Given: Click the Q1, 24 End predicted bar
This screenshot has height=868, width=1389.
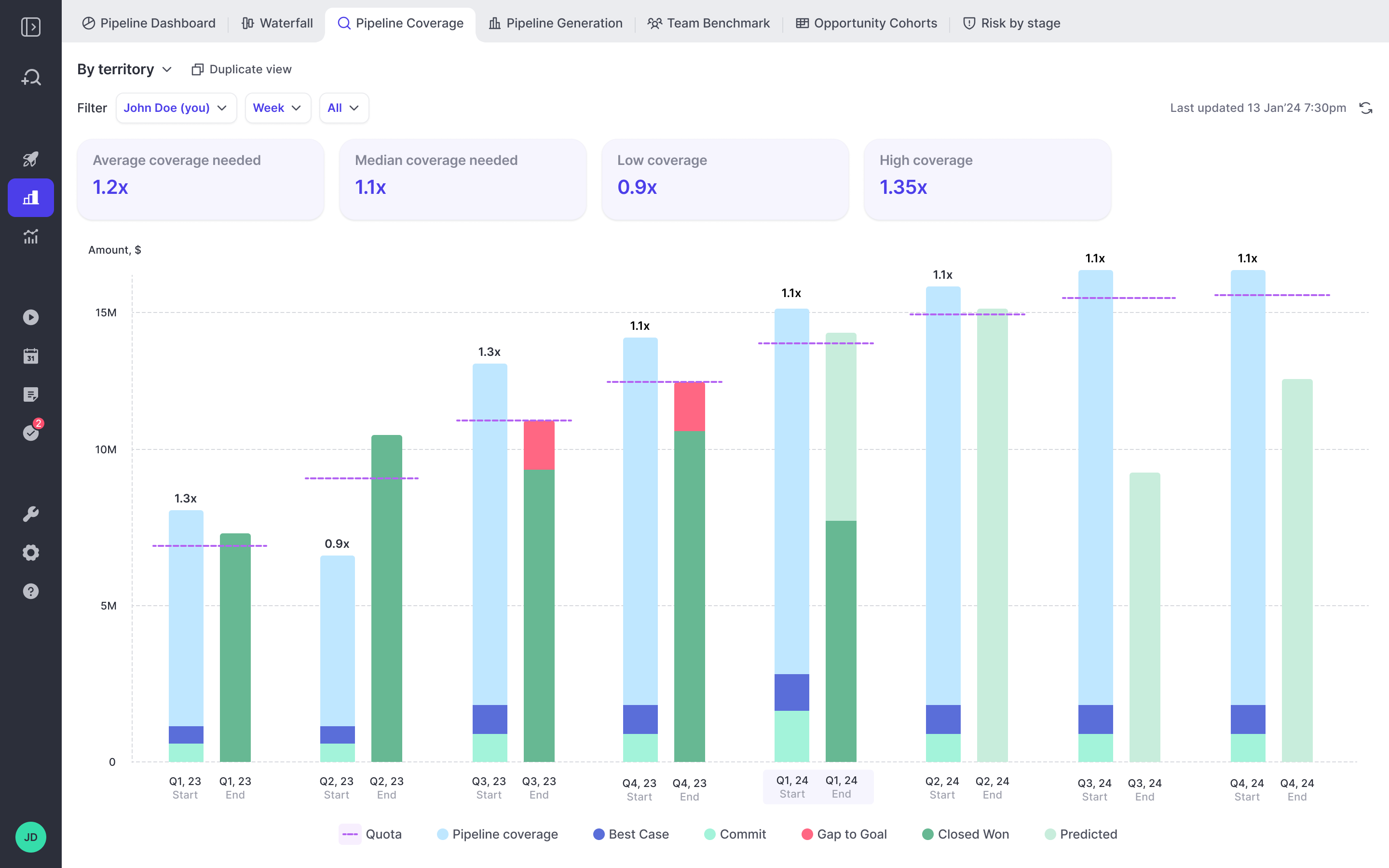Looking at the screenshot, I should pos(841,427).
